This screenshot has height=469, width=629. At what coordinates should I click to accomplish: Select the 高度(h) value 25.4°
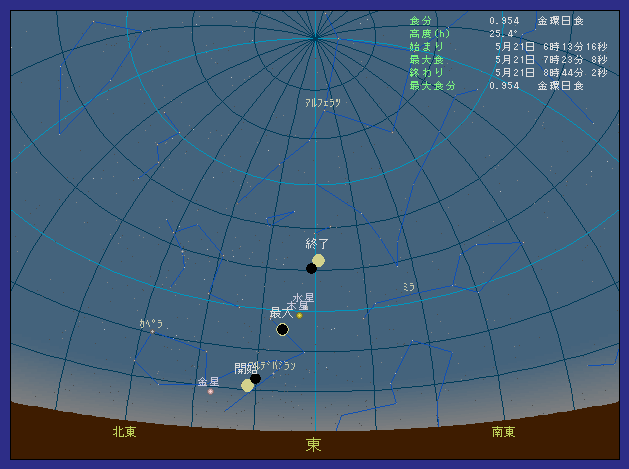(x=504, y=34)
